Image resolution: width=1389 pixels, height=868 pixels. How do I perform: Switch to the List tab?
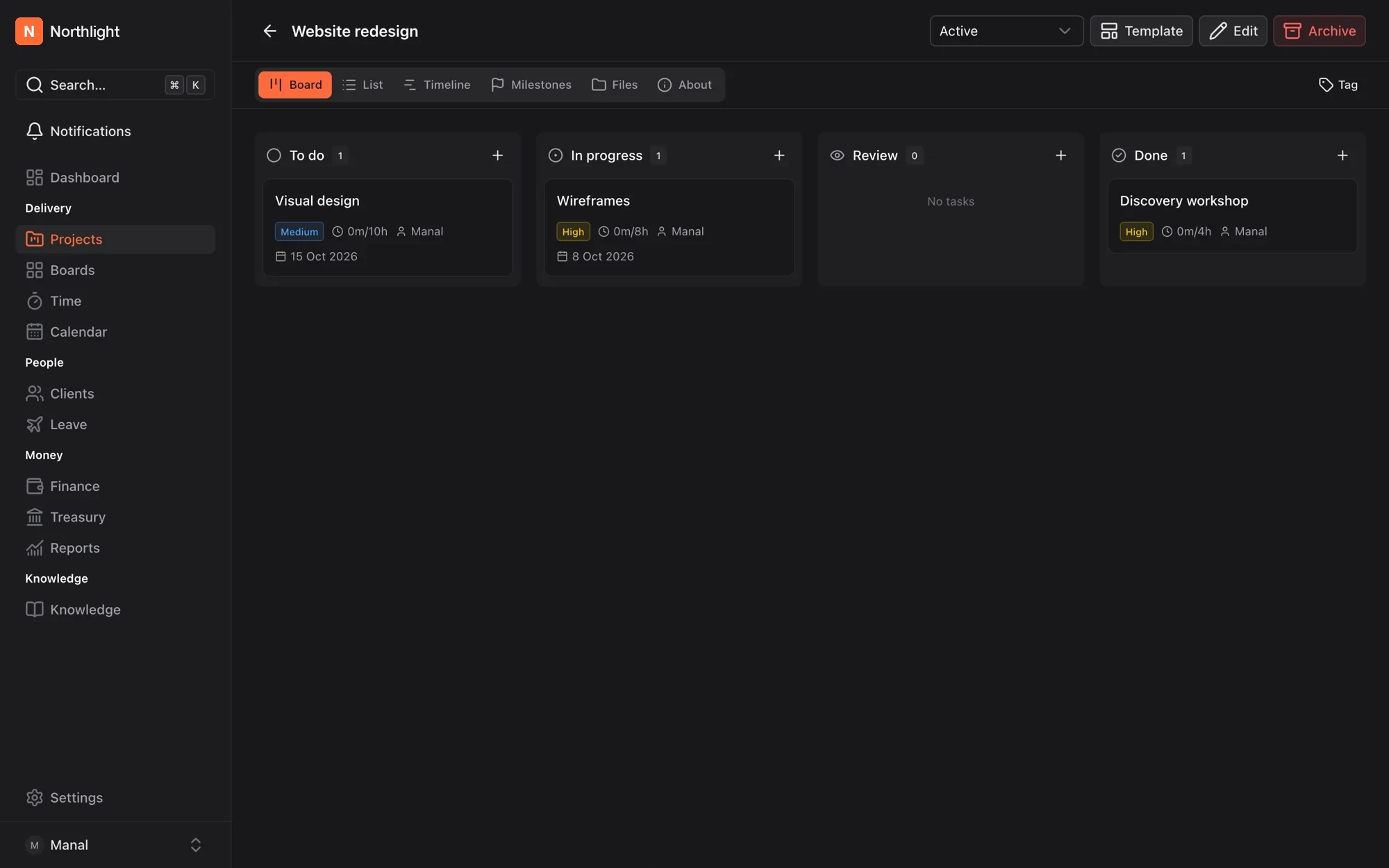tap(363, 85)
